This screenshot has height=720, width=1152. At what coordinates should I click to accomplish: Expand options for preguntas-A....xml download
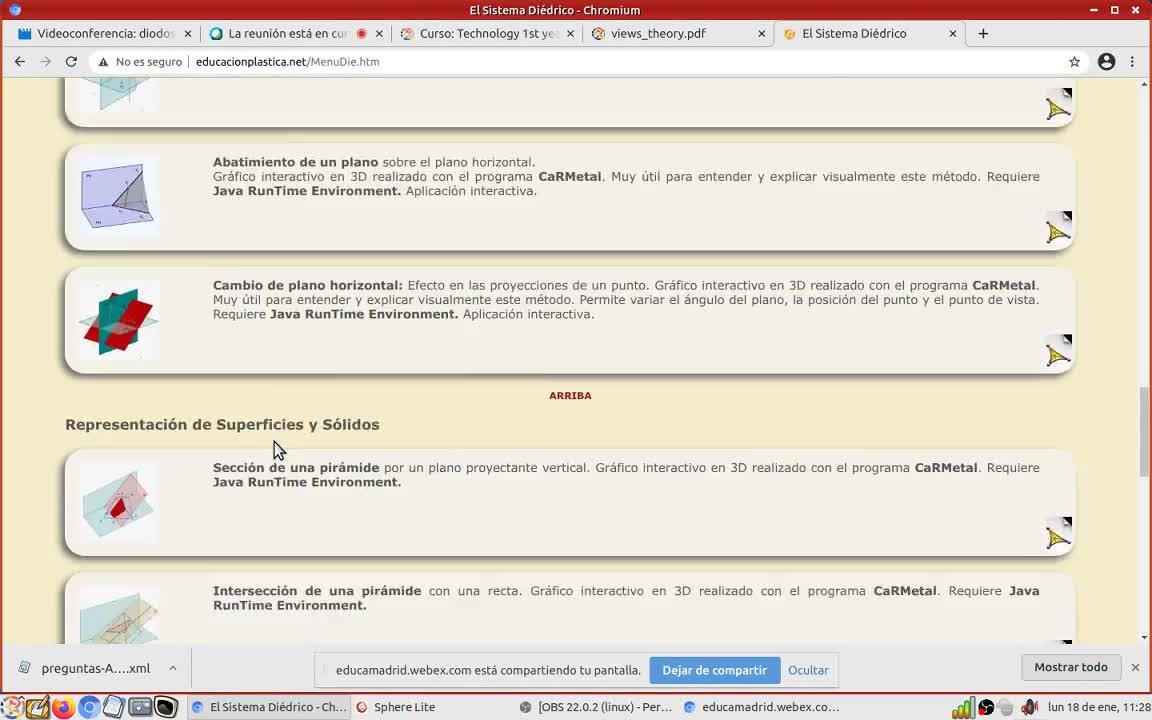173,668
